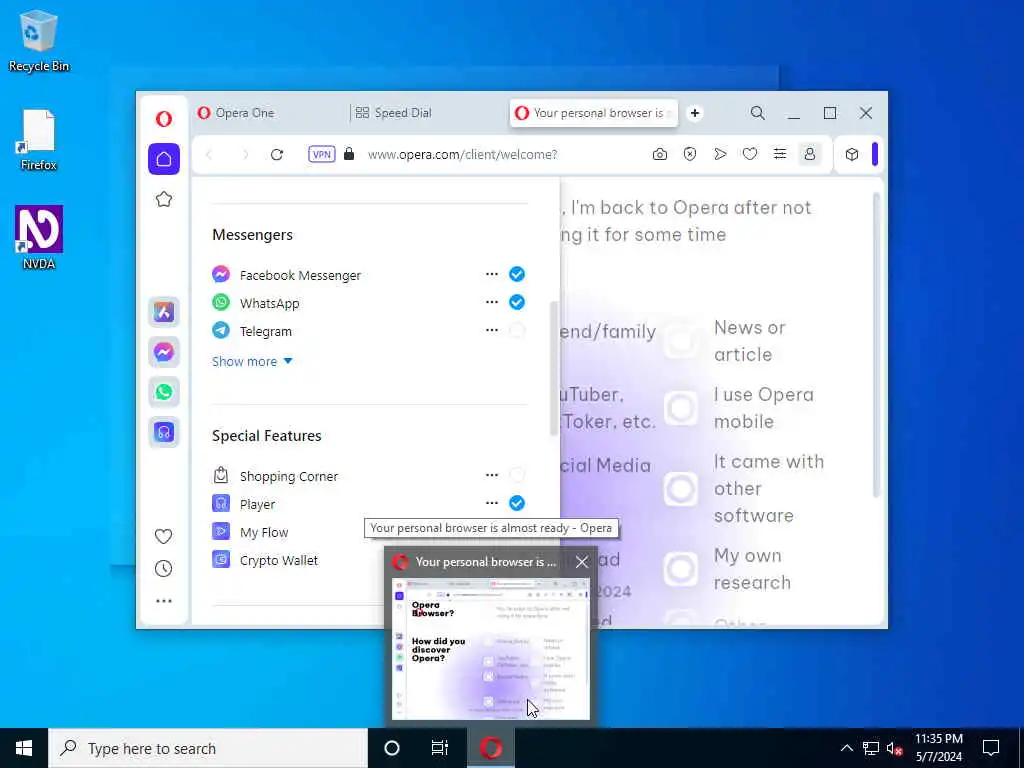Open WhatsApp from the sidebar
This screenshot has width=1024, height=768.
[164, 392]
